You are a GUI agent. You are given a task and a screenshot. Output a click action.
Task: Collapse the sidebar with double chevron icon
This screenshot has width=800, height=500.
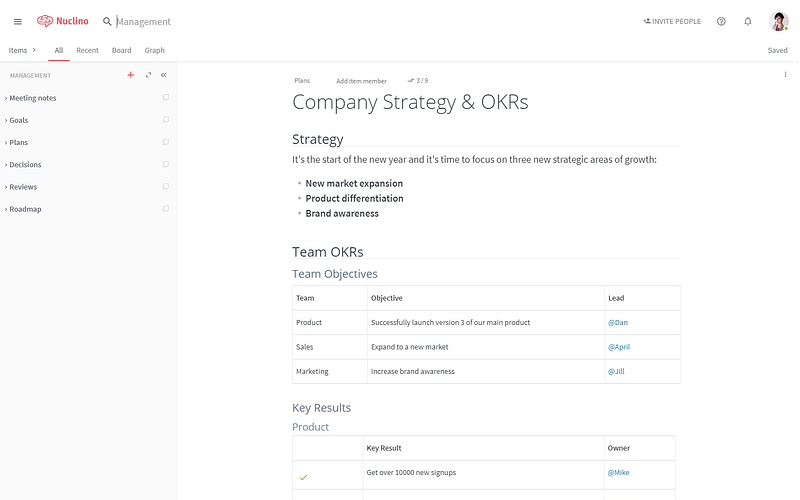pyautogui.click(x=164, y=75)
